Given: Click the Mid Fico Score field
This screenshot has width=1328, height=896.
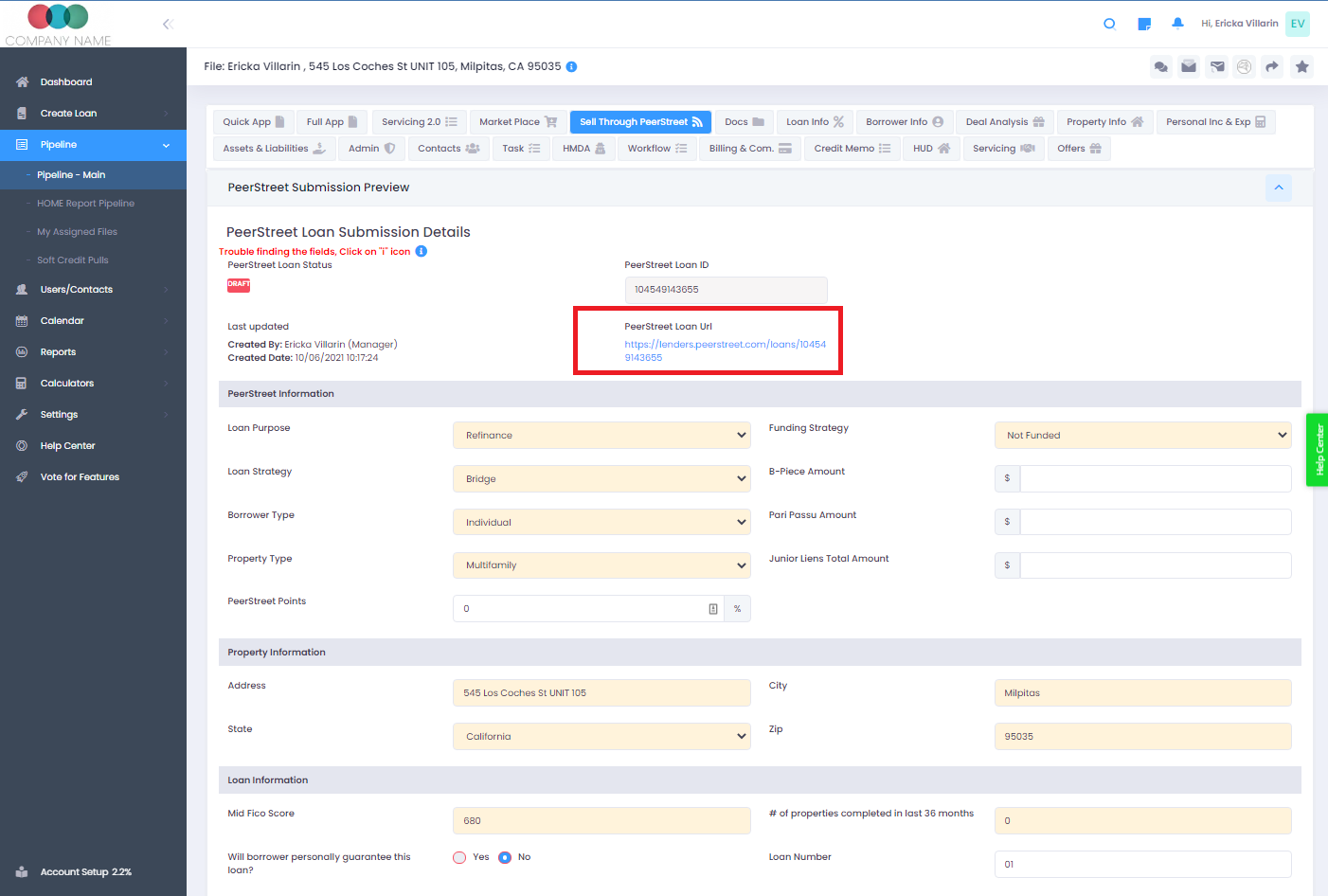Looking at the screenshot, I should coord(601,821).
